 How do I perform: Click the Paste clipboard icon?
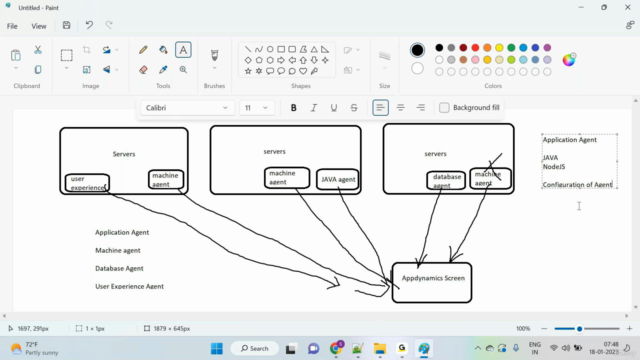(16, 55)
